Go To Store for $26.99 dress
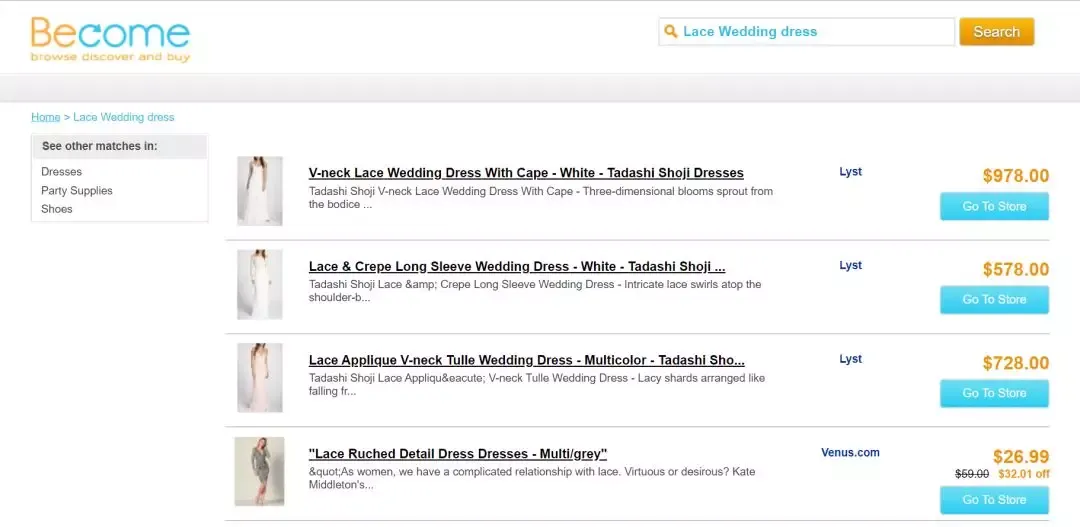 tap(994, 500)
